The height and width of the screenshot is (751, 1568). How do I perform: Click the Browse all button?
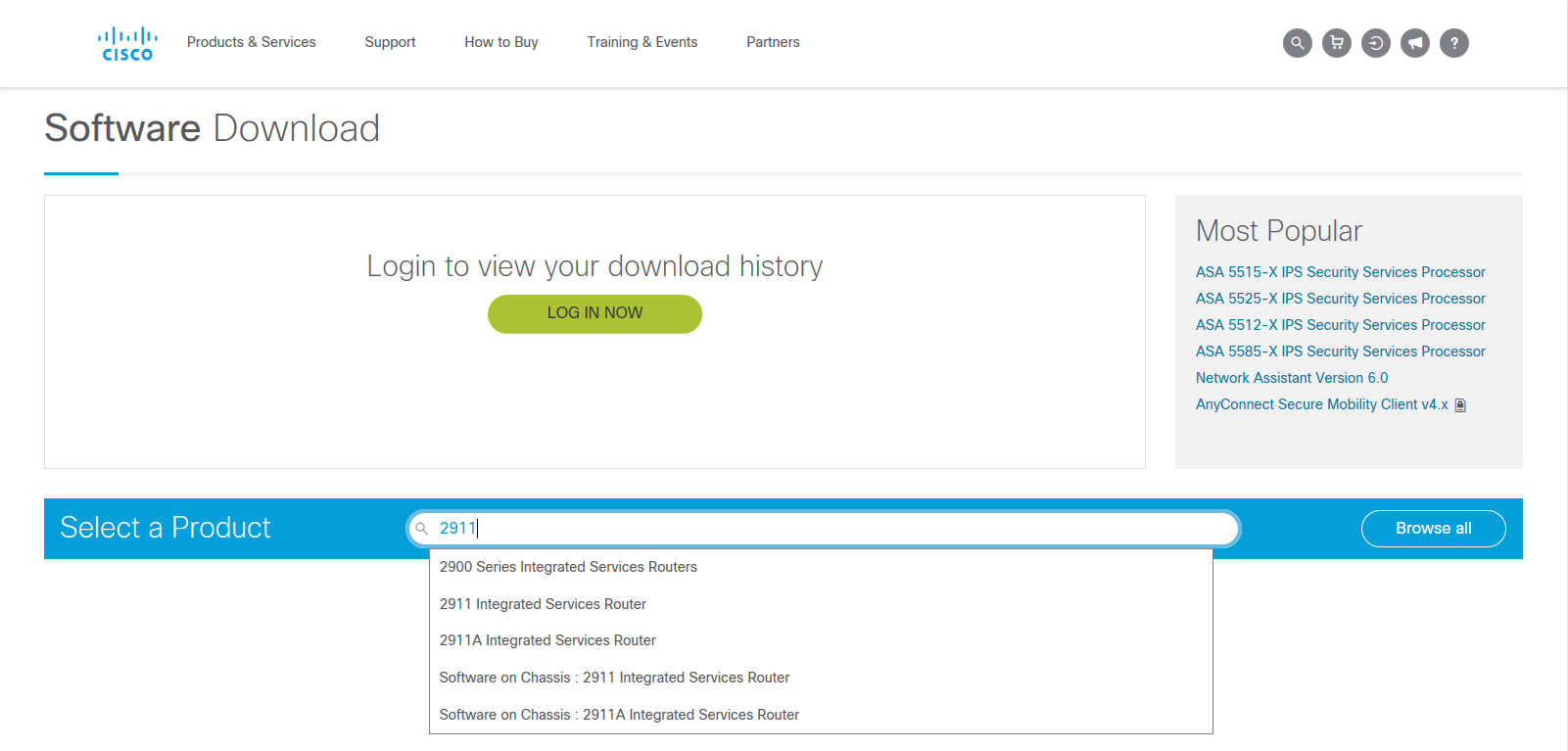(x=1433, y=529)
